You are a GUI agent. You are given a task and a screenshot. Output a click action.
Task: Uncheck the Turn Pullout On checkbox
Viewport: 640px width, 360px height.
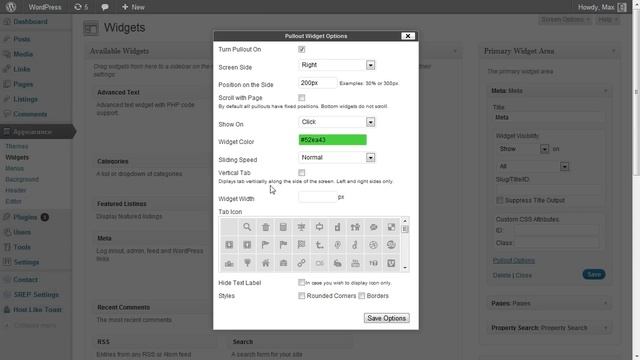pyautogui.click(x=302, y=49)
